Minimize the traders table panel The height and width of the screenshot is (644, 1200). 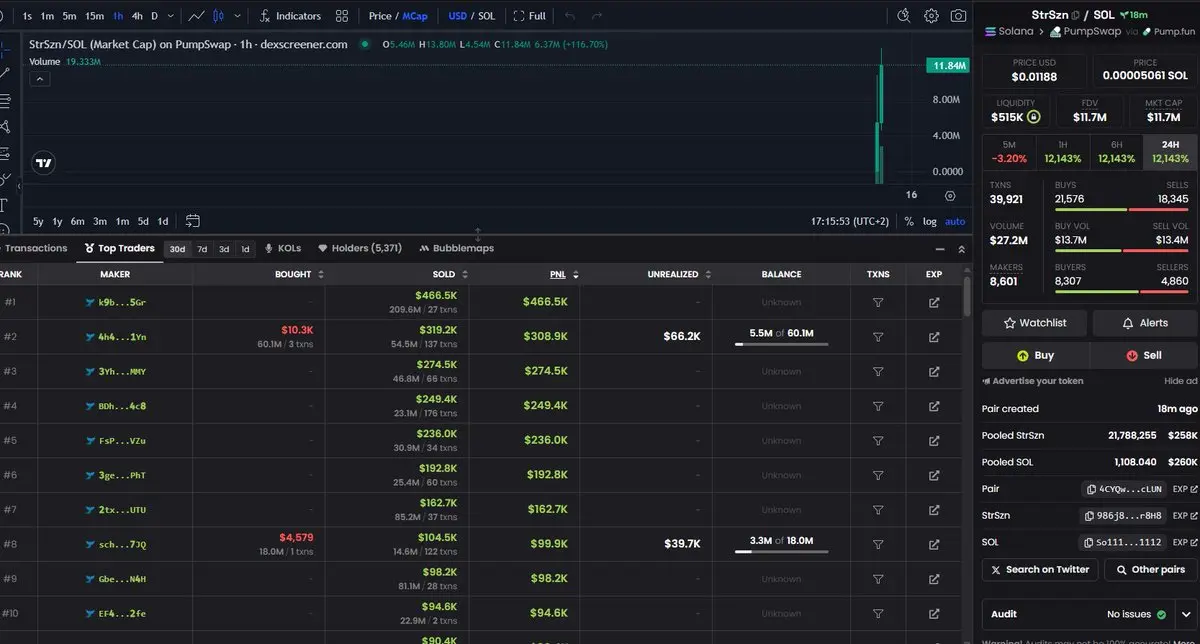(x=939, y=249)
